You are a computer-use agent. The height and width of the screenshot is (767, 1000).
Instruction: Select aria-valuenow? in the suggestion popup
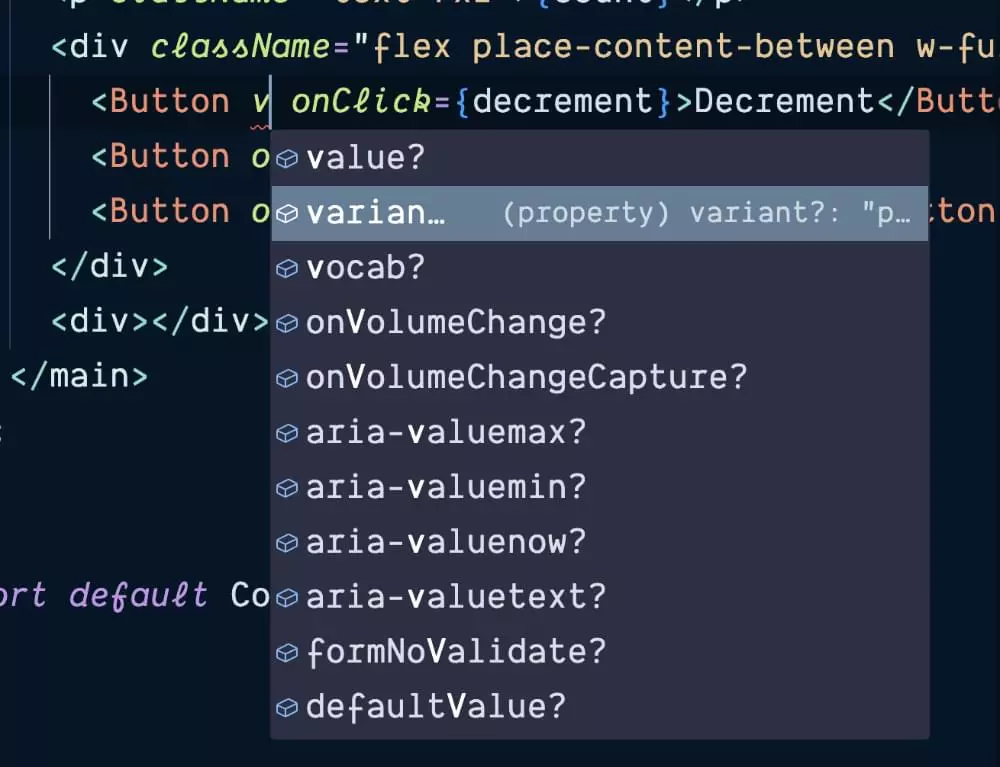click(x=599, y=543)
